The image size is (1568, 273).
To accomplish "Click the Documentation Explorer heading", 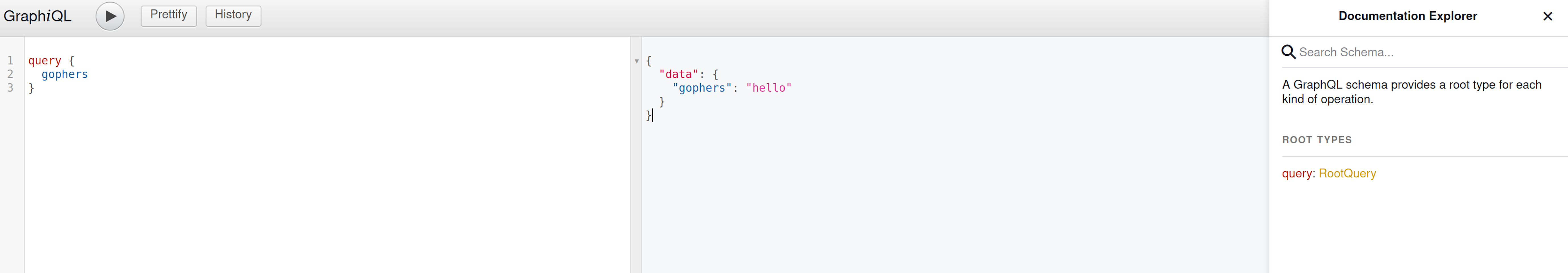I will pos(1407,16).
